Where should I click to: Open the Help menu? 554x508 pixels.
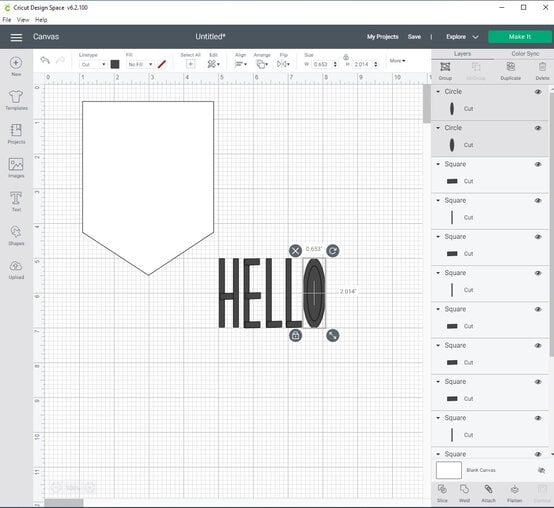tap(41, 20)
